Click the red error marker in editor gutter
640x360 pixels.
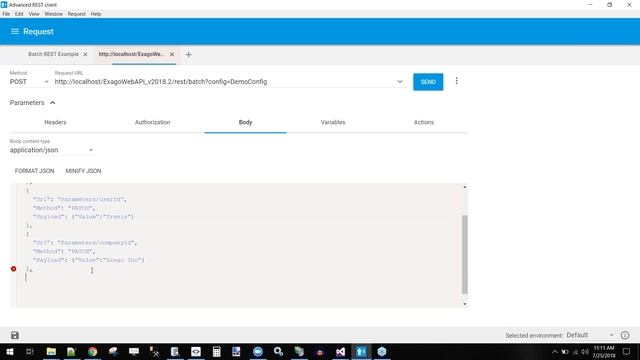pyautogui.click(x=13, y=269)
